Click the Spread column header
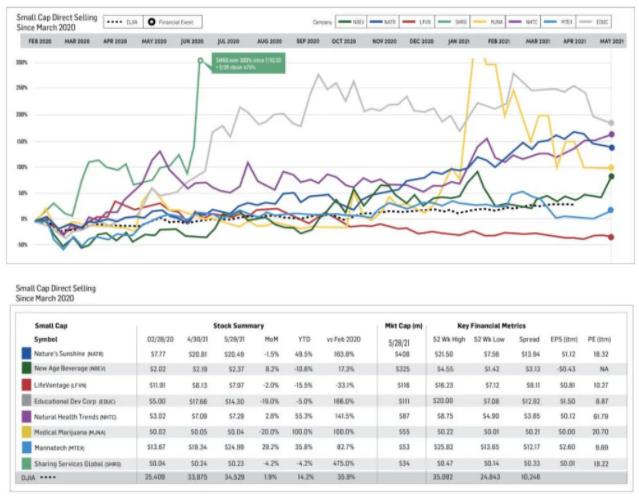Screen dimensions: 639x497 [529, 339]
